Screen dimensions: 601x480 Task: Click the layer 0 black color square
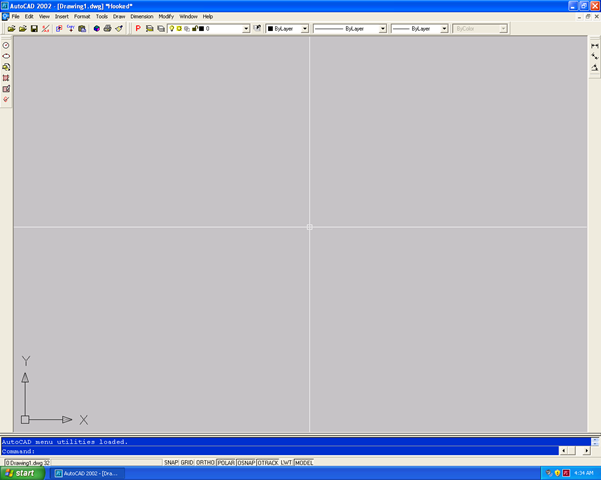coord(201,29)
